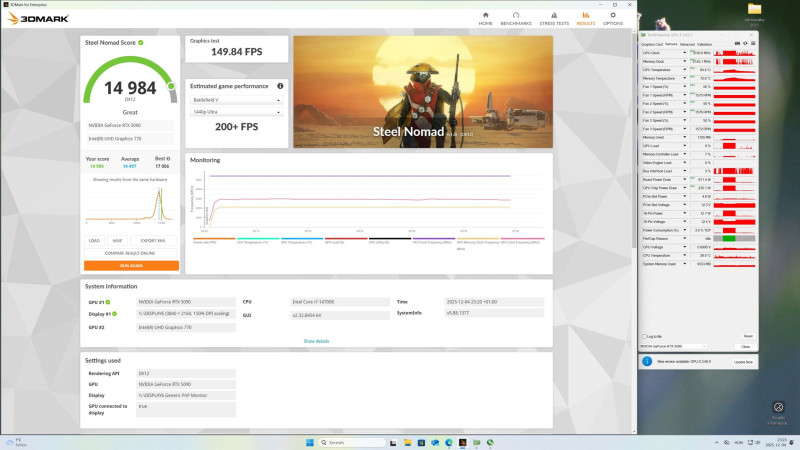This screenshot has height=450, width=800.
Task: Select the RESULTS section icon
Action: point(586,15)
